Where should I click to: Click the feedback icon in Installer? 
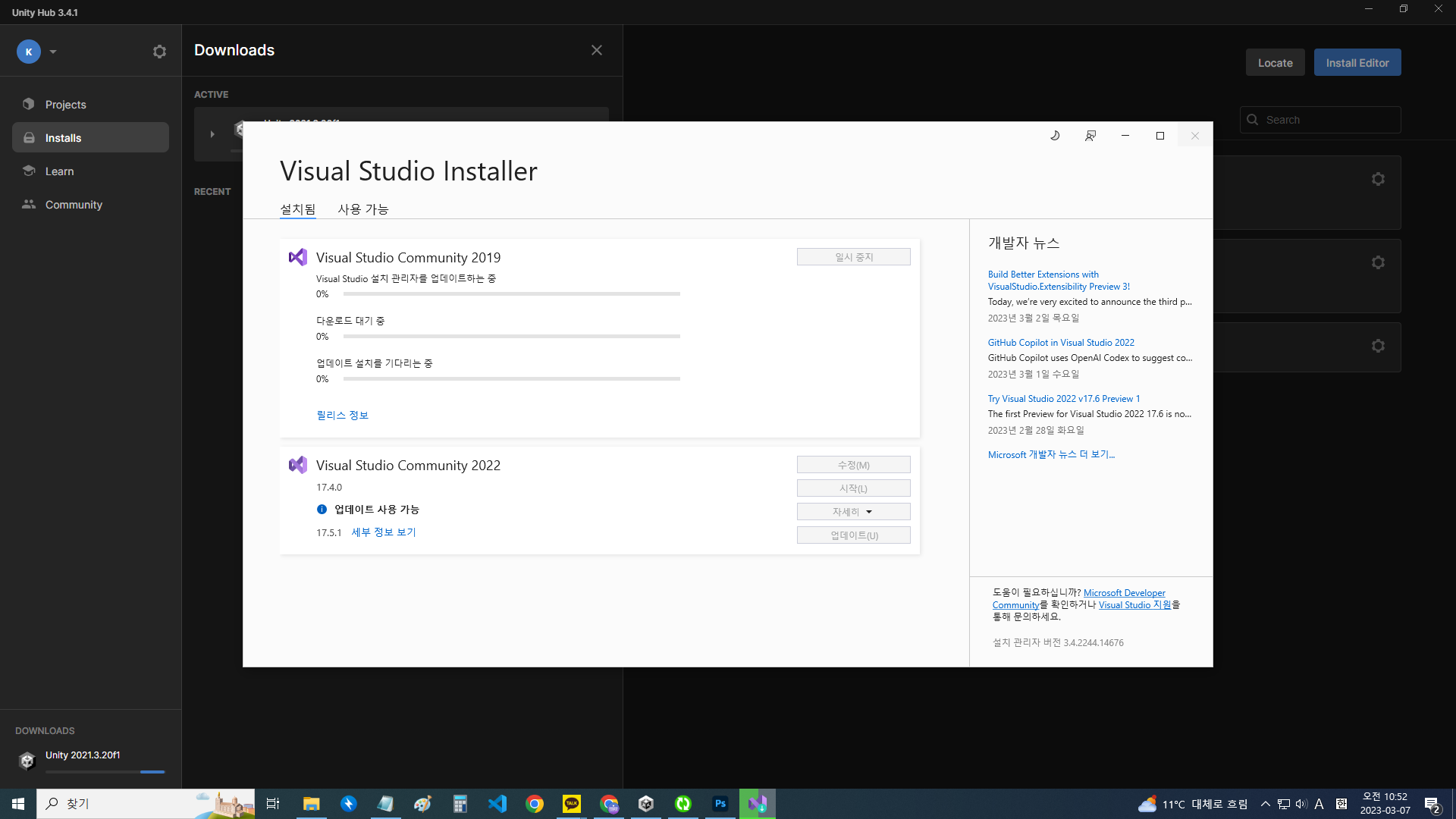point(1090,136)
